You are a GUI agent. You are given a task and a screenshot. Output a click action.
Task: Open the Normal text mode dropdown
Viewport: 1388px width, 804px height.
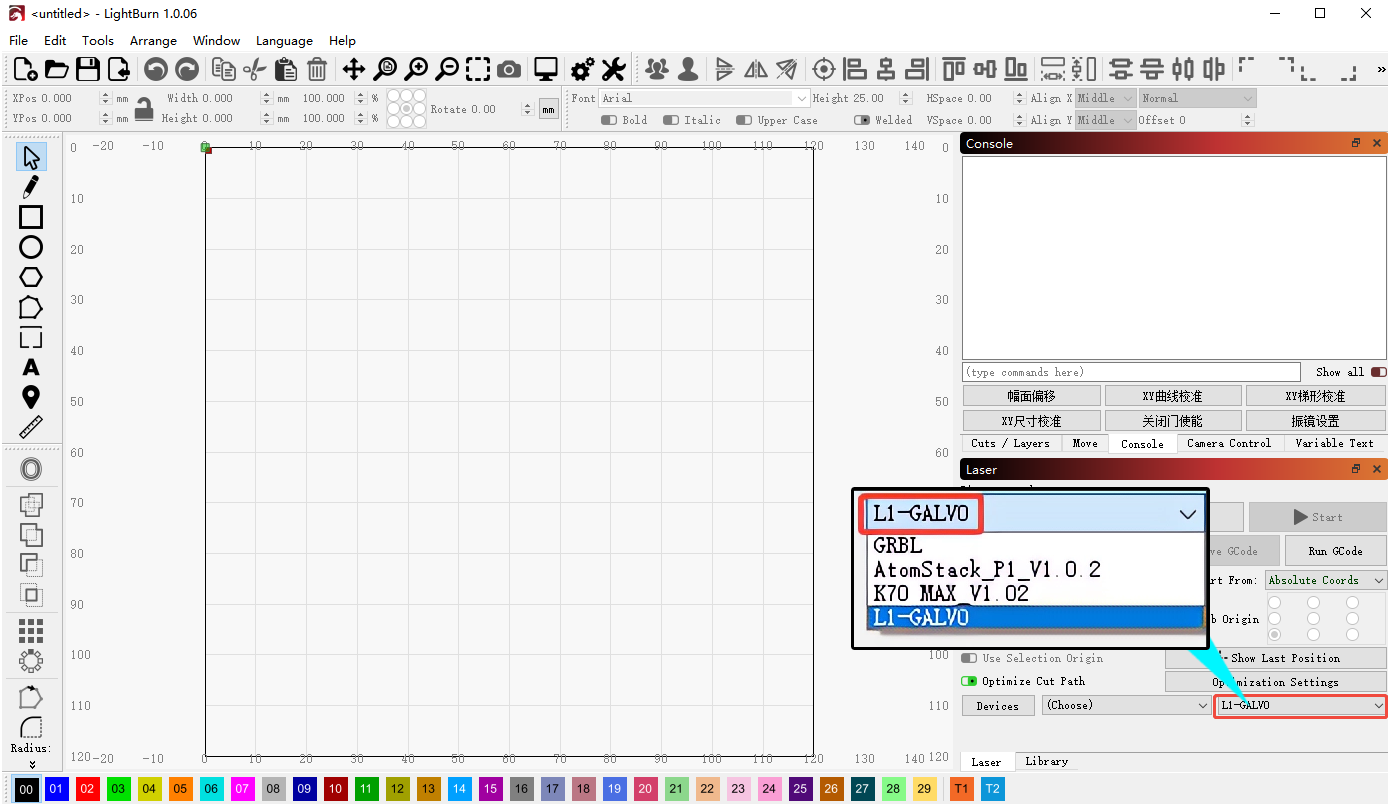pyautogui.click(x=1197, y=98)
